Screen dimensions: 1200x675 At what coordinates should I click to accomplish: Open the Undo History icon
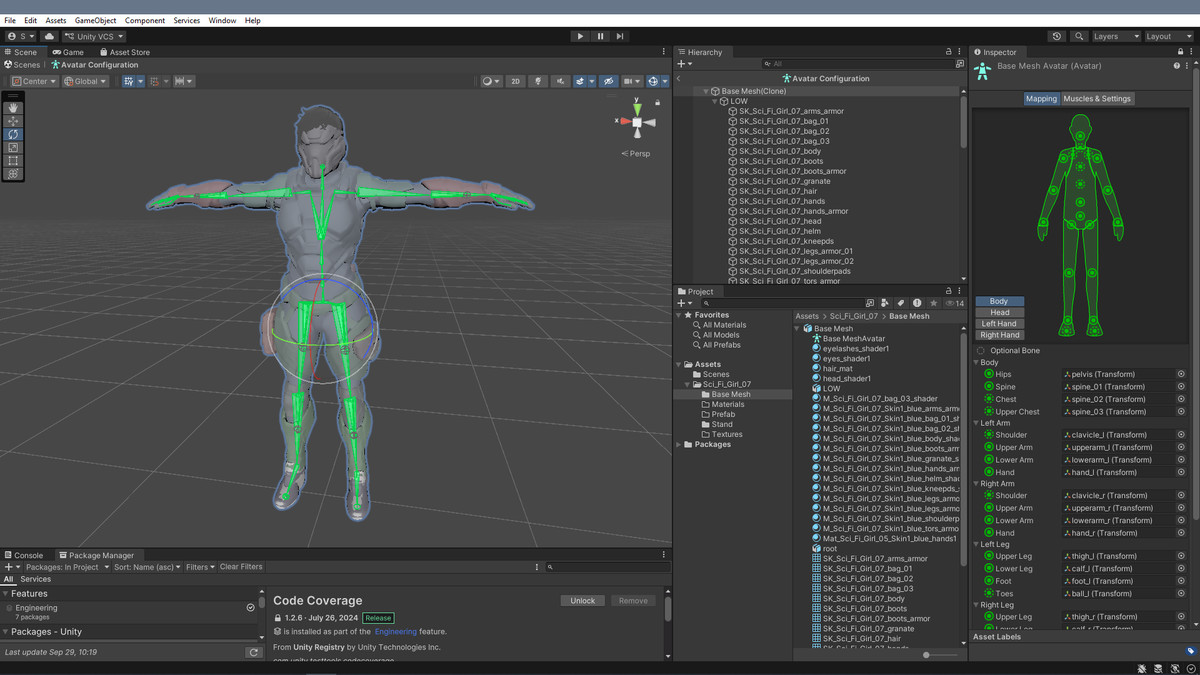click(x=1057, y=36)
